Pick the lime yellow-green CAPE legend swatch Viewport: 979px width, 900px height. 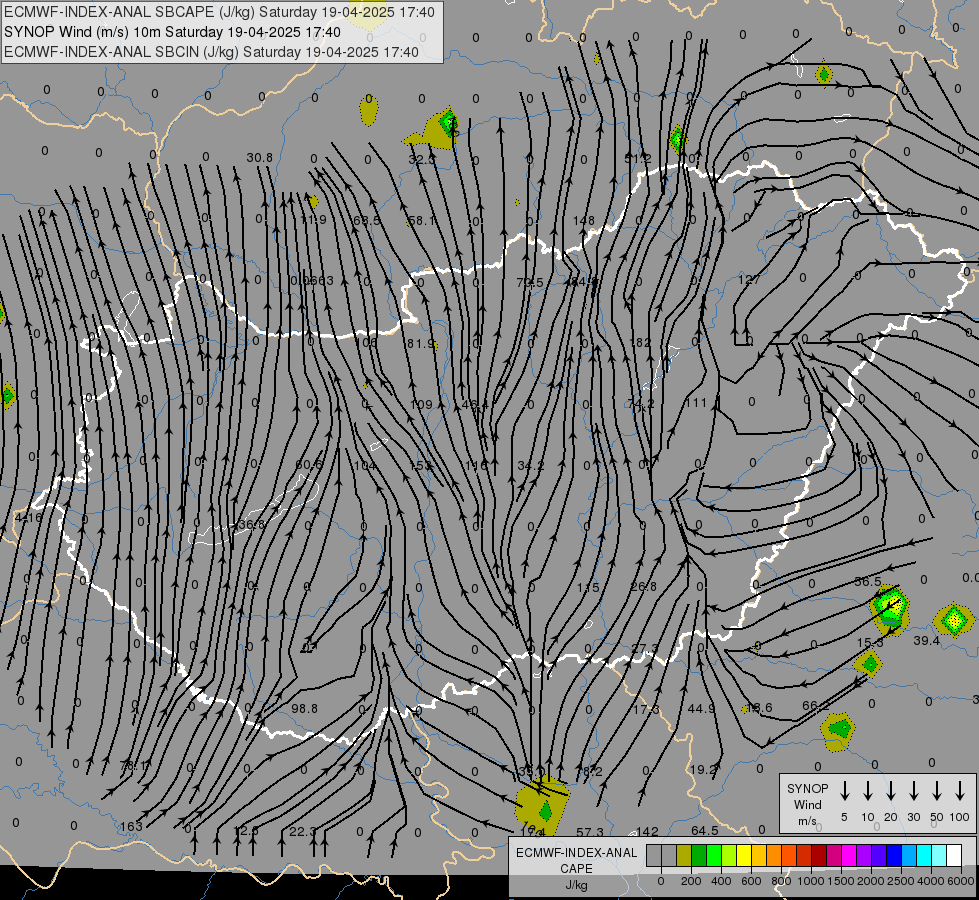click(x=729, y=856)
